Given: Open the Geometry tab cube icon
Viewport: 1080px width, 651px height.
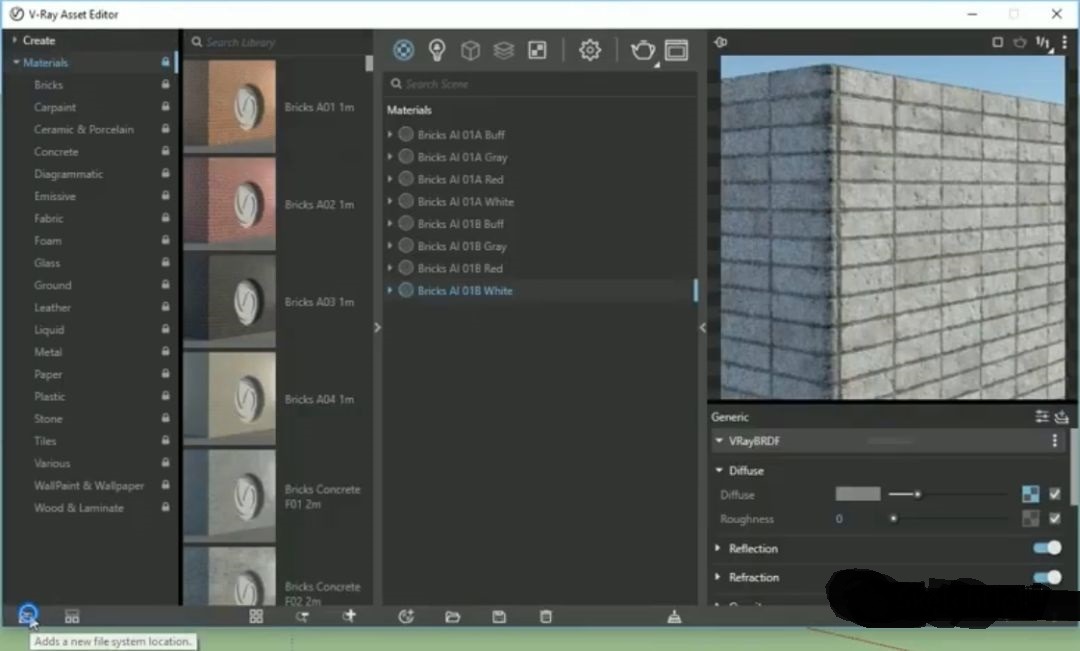Looking at the screenshot, I should (x=470, y=50).
